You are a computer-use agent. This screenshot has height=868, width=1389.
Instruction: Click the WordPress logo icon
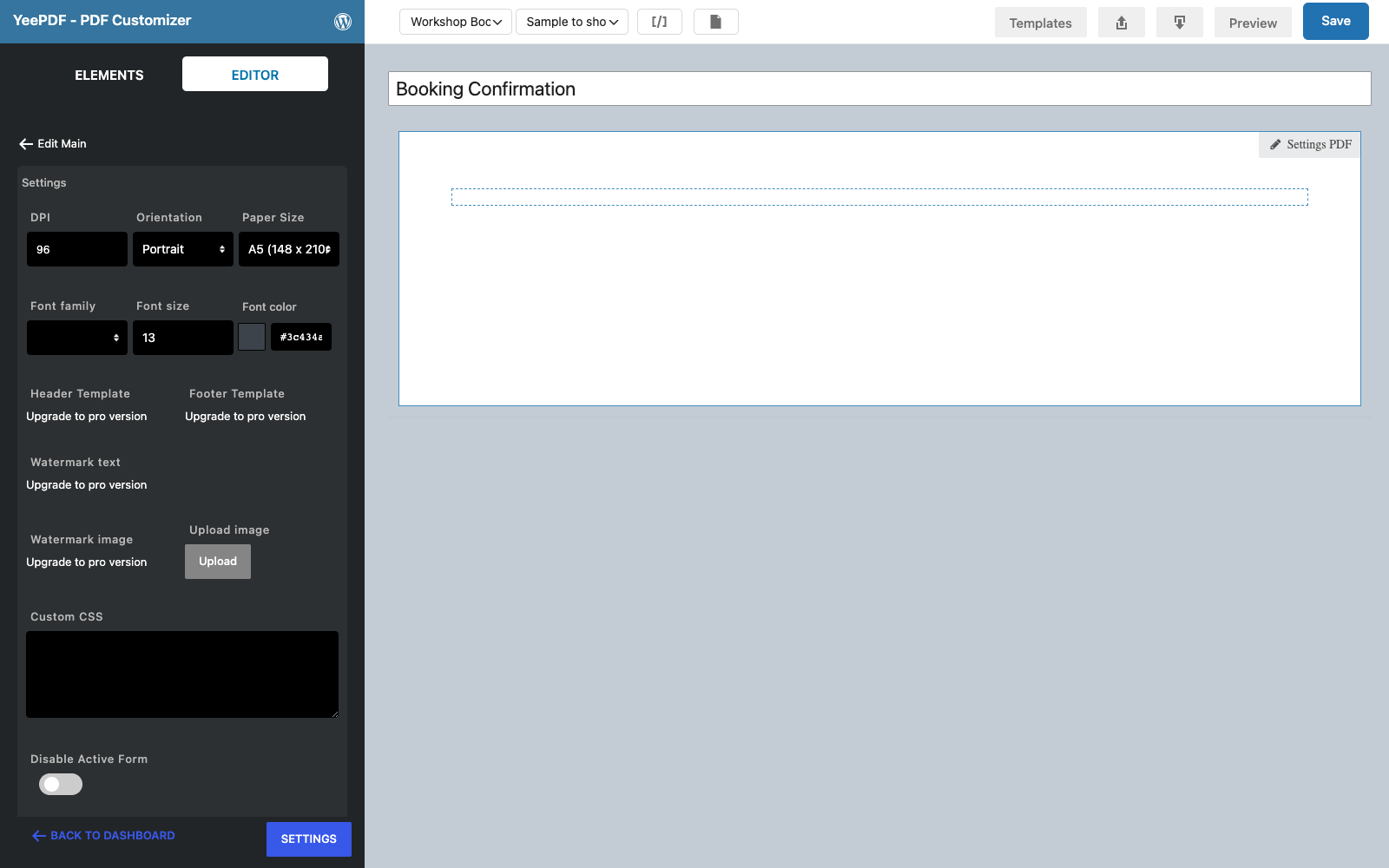click(x=343, y=22)
